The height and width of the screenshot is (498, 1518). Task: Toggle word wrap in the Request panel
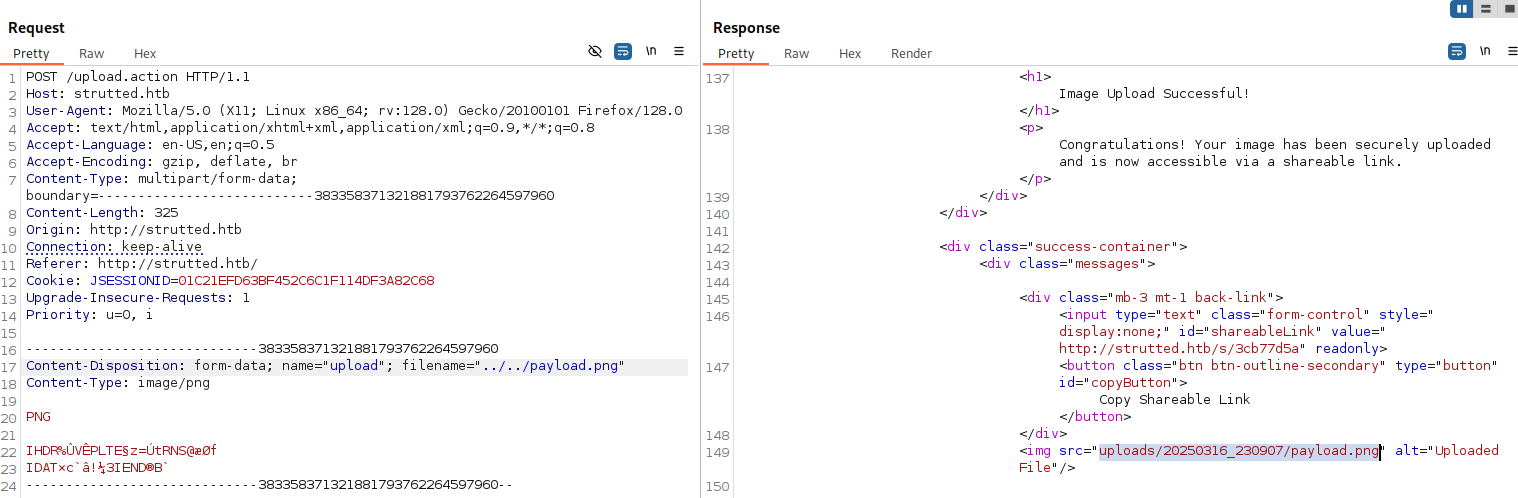[x=623, y=51]
